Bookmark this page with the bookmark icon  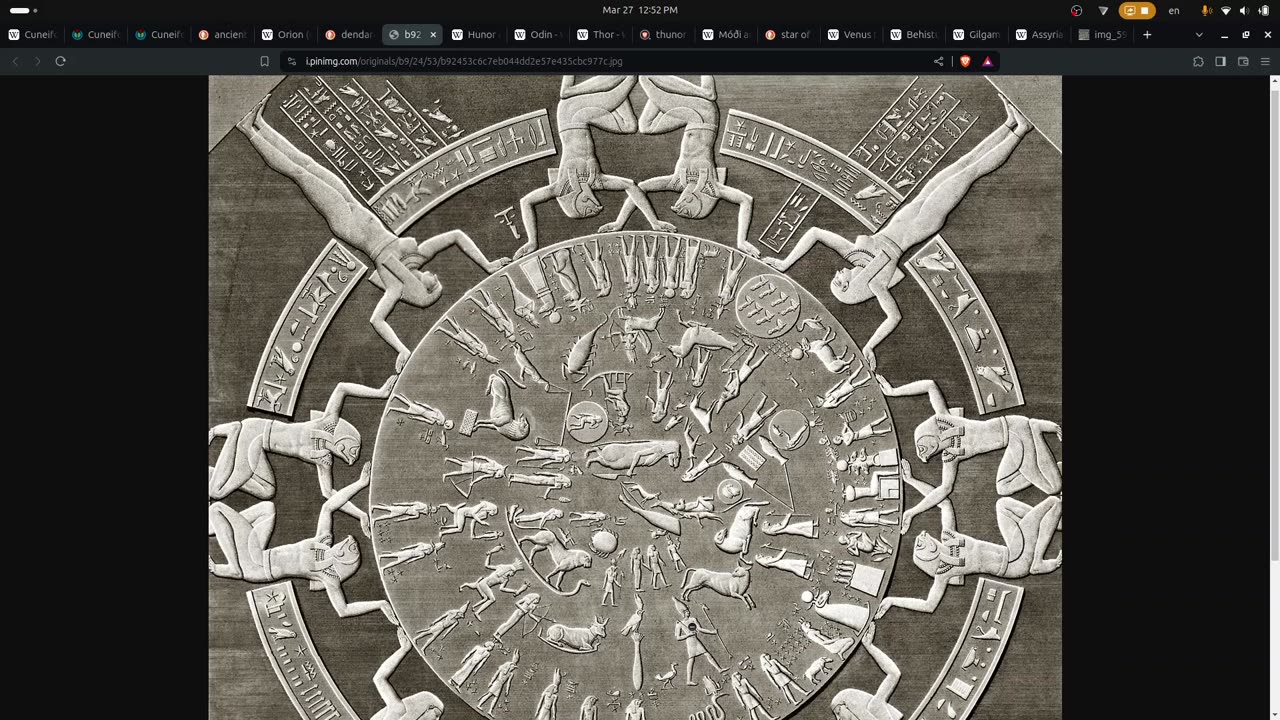[264, 61]
